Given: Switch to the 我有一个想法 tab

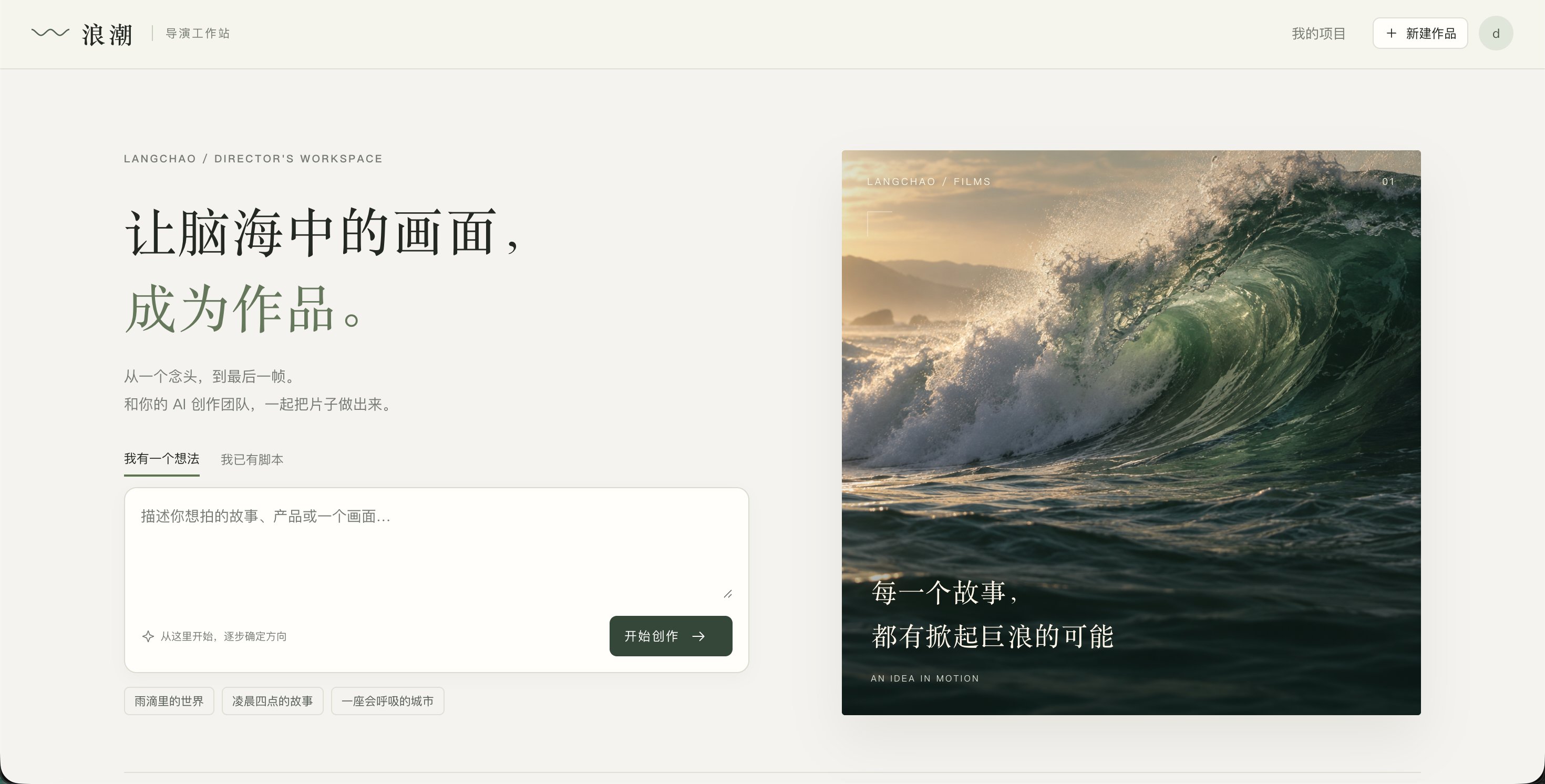Looking at the screenshot, I should pos(161,459).
